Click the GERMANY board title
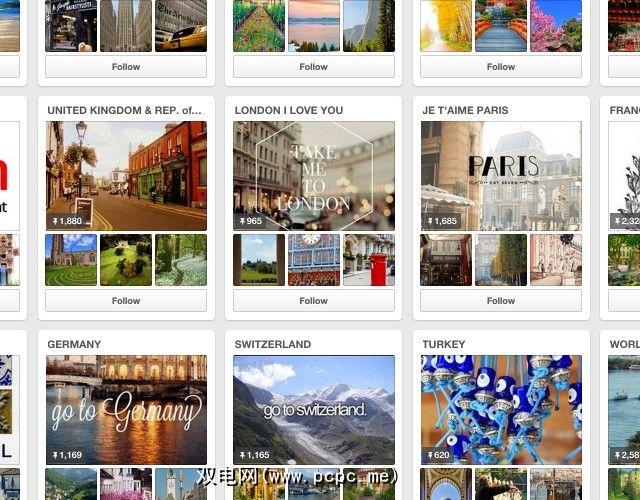Screen dimensions: 640x500 74,344
